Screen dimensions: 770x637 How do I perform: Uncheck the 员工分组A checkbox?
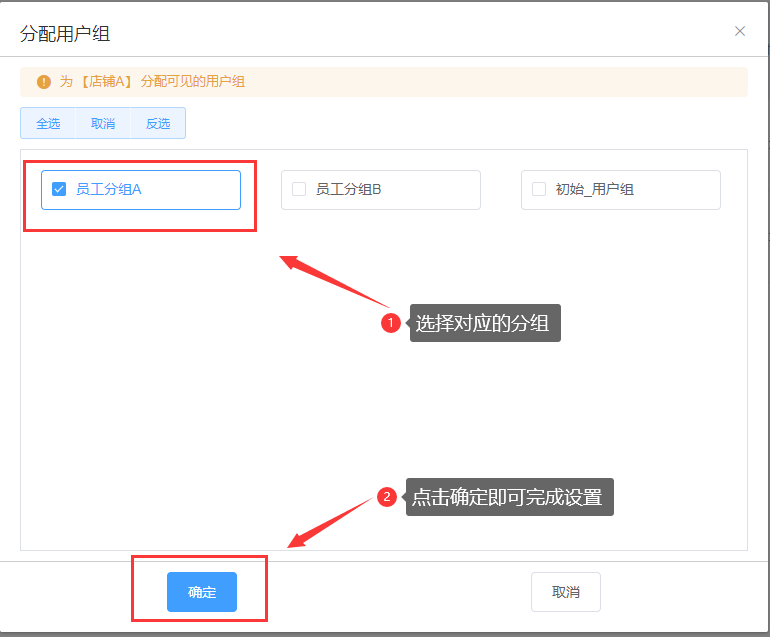[59, 189]
